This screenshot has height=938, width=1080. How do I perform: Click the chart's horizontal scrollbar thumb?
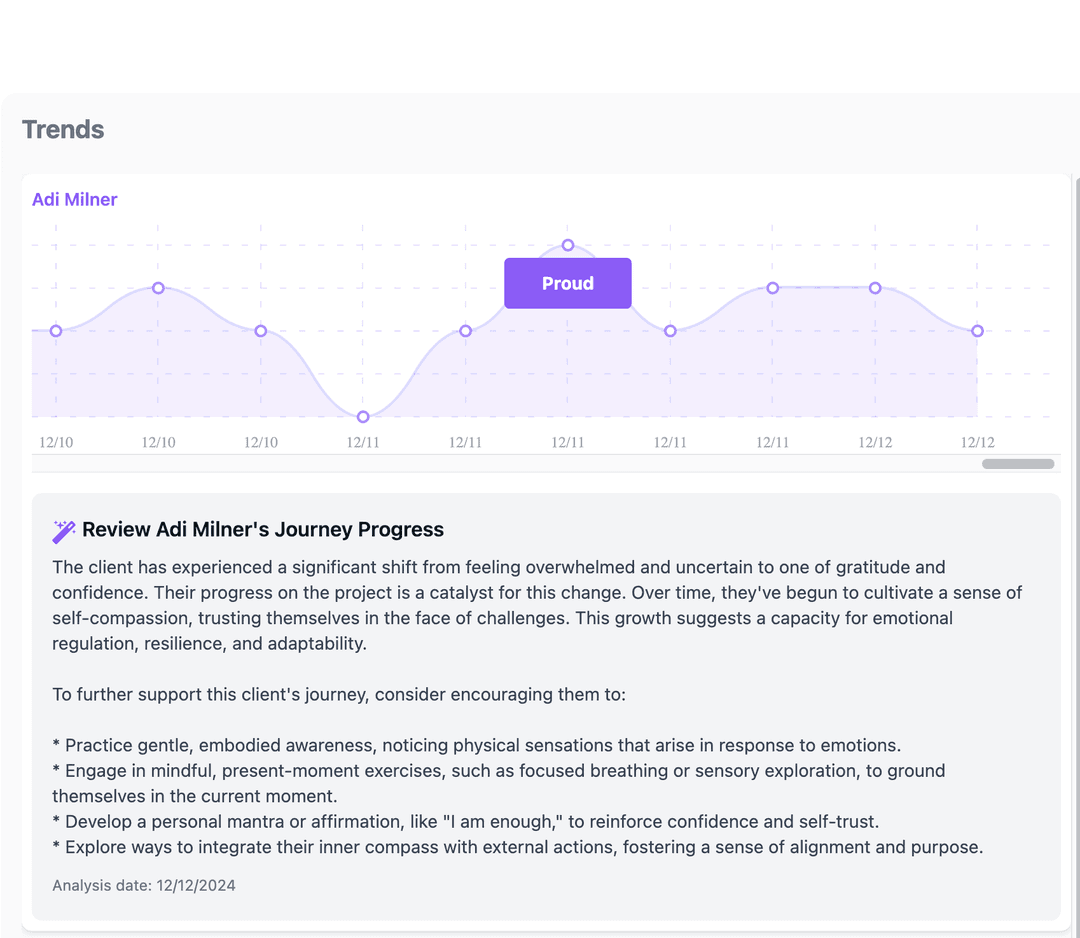(1018, 464)
